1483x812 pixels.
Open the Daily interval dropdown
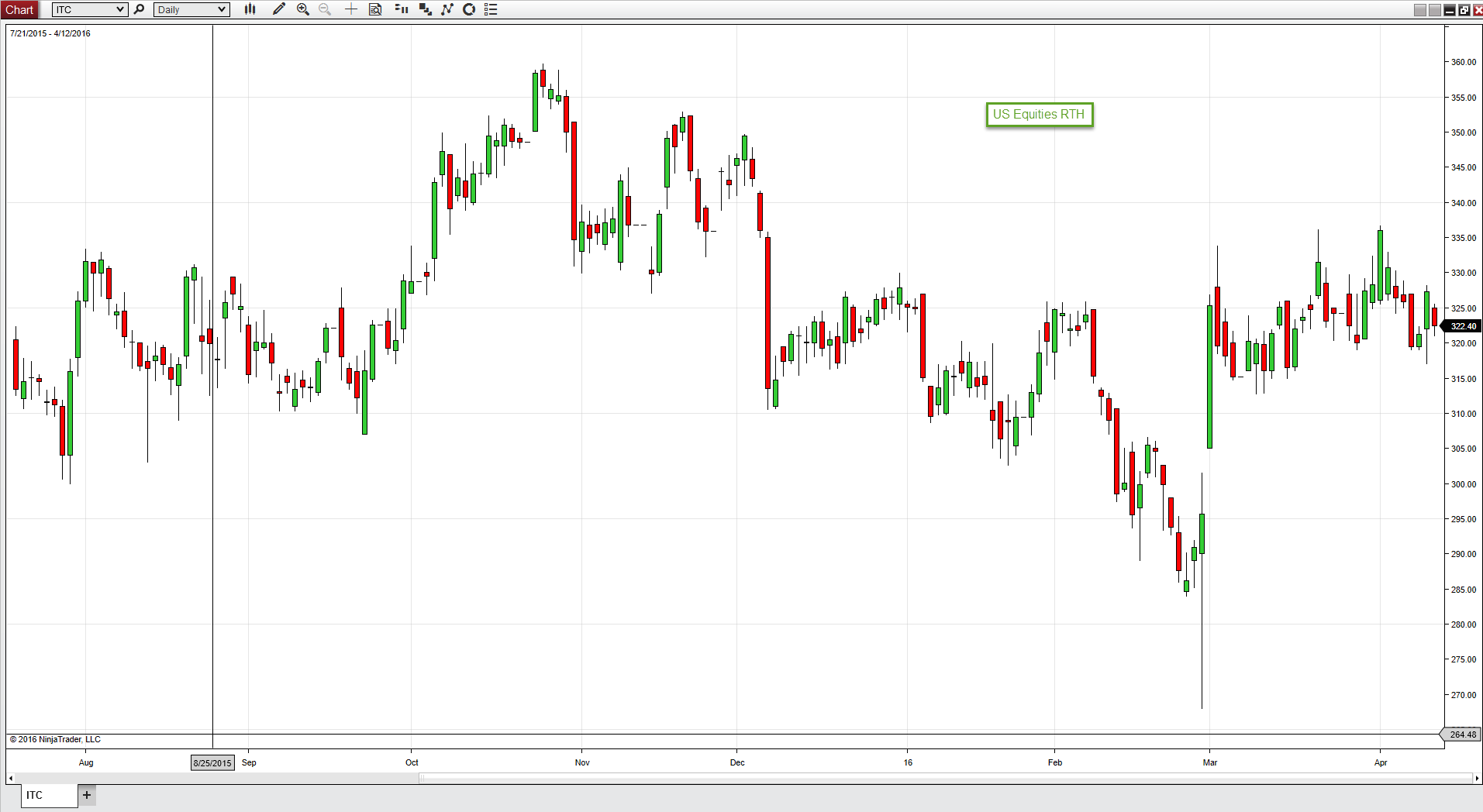[222, 9]
